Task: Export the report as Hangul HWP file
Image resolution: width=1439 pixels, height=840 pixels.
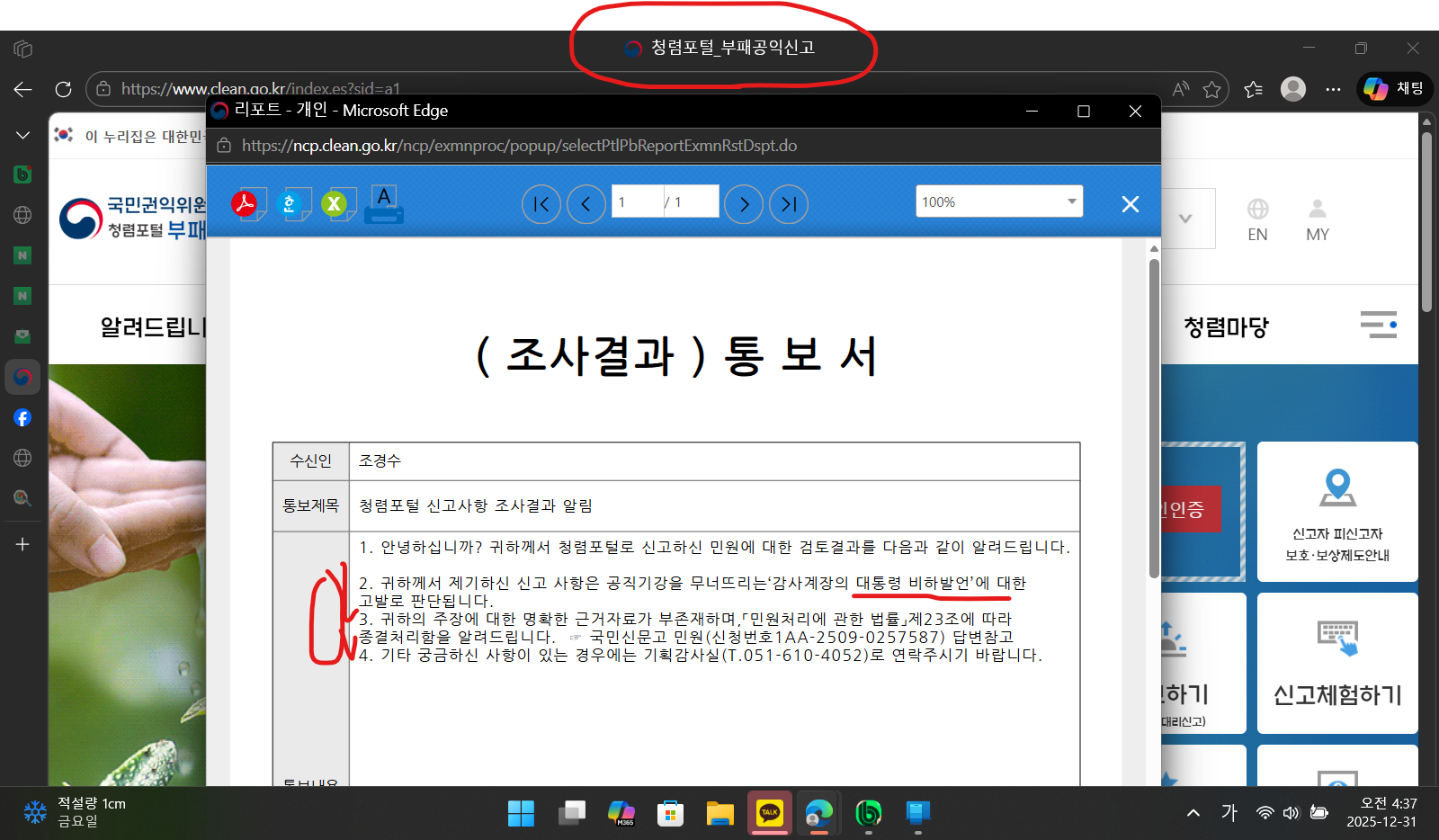Action: 293,204
